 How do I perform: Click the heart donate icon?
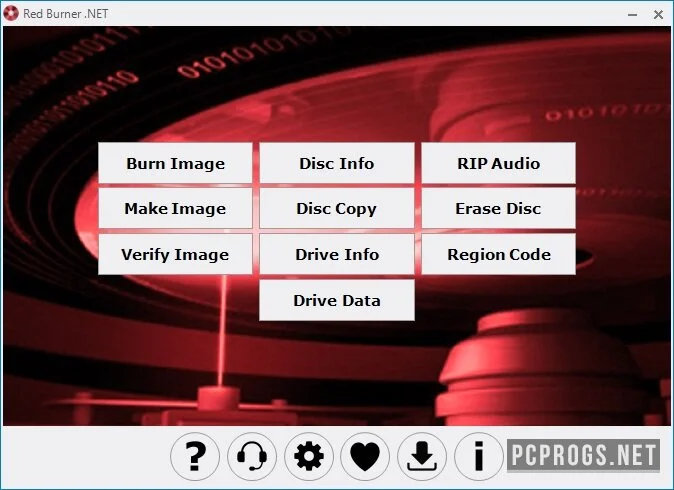365,456
